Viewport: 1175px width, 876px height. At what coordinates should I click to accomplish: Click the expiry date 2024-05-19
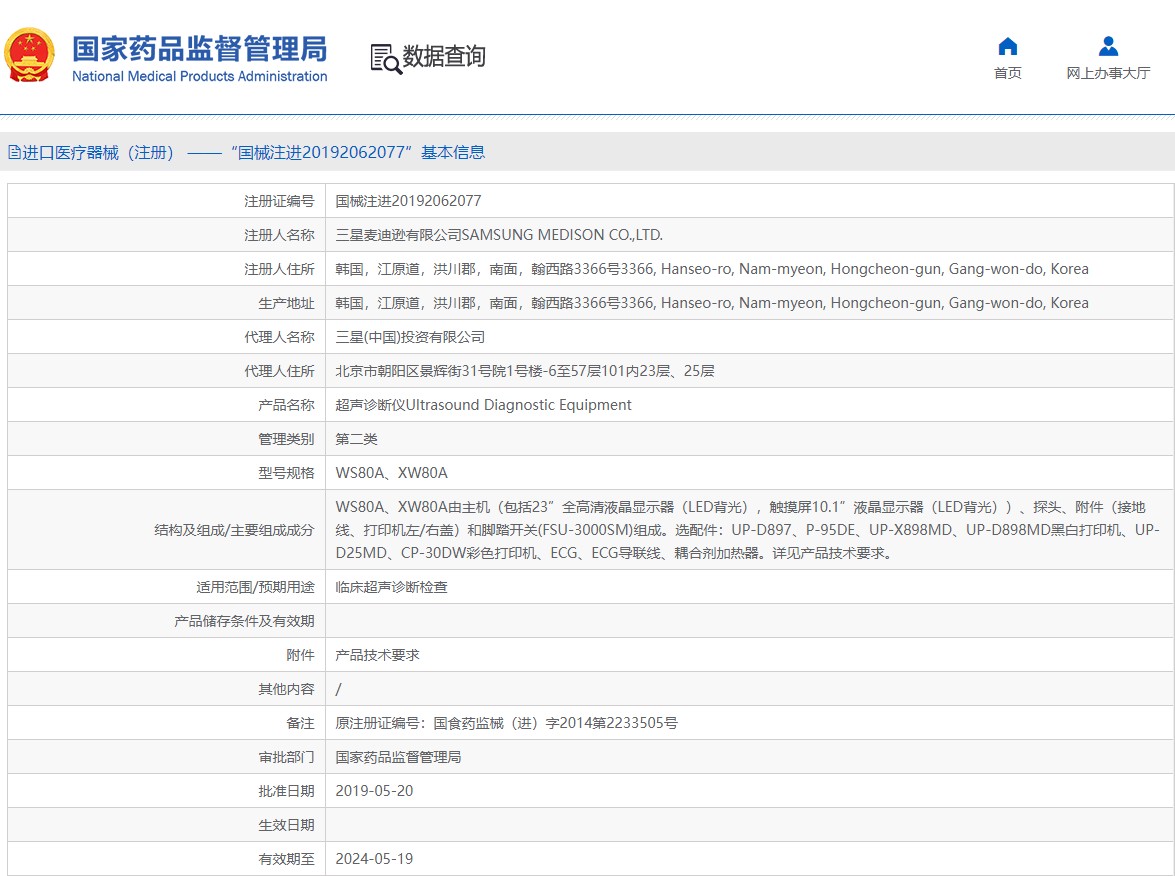click(x=374, y=859)
